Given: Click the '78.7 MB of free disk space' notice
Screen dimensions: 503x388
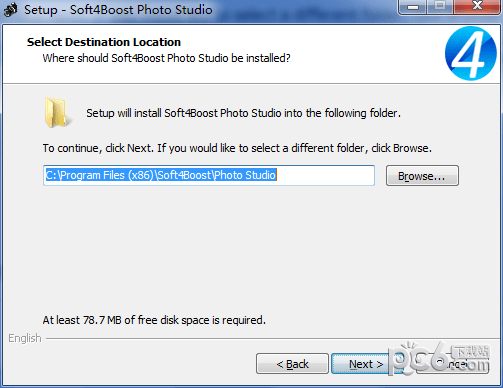Looking at the screenshot, I should point(154,320).
